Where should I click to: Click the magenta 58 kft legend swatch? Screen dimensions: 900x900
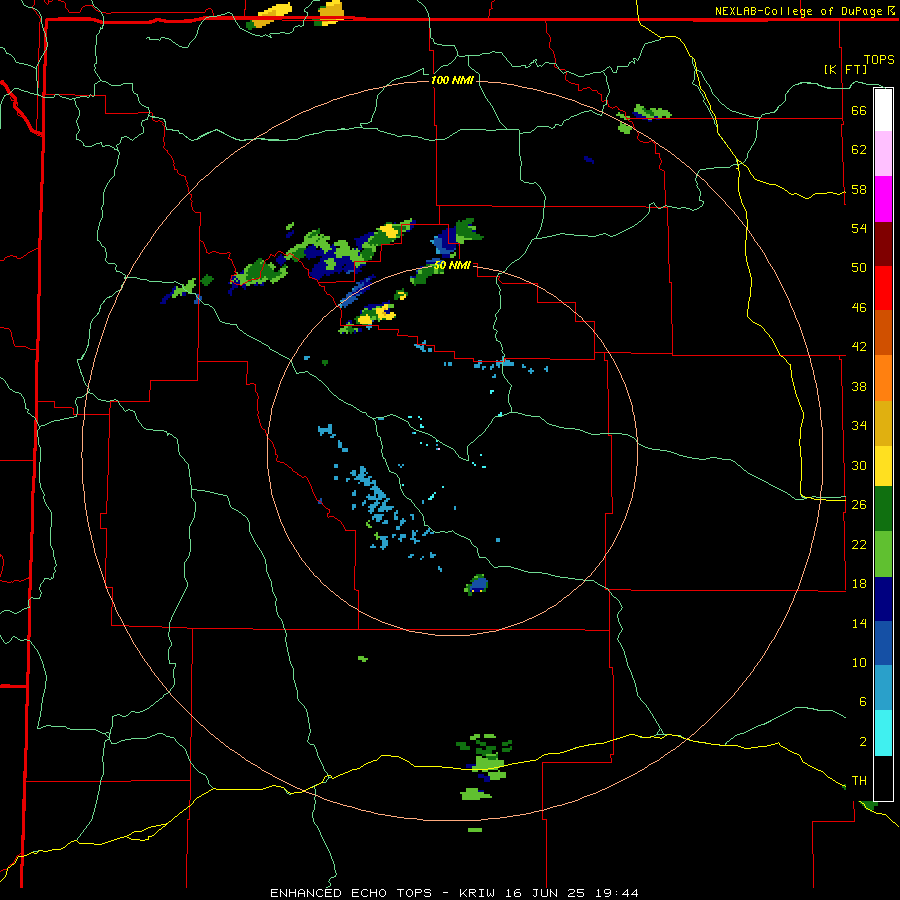click(x=883, y=199)
